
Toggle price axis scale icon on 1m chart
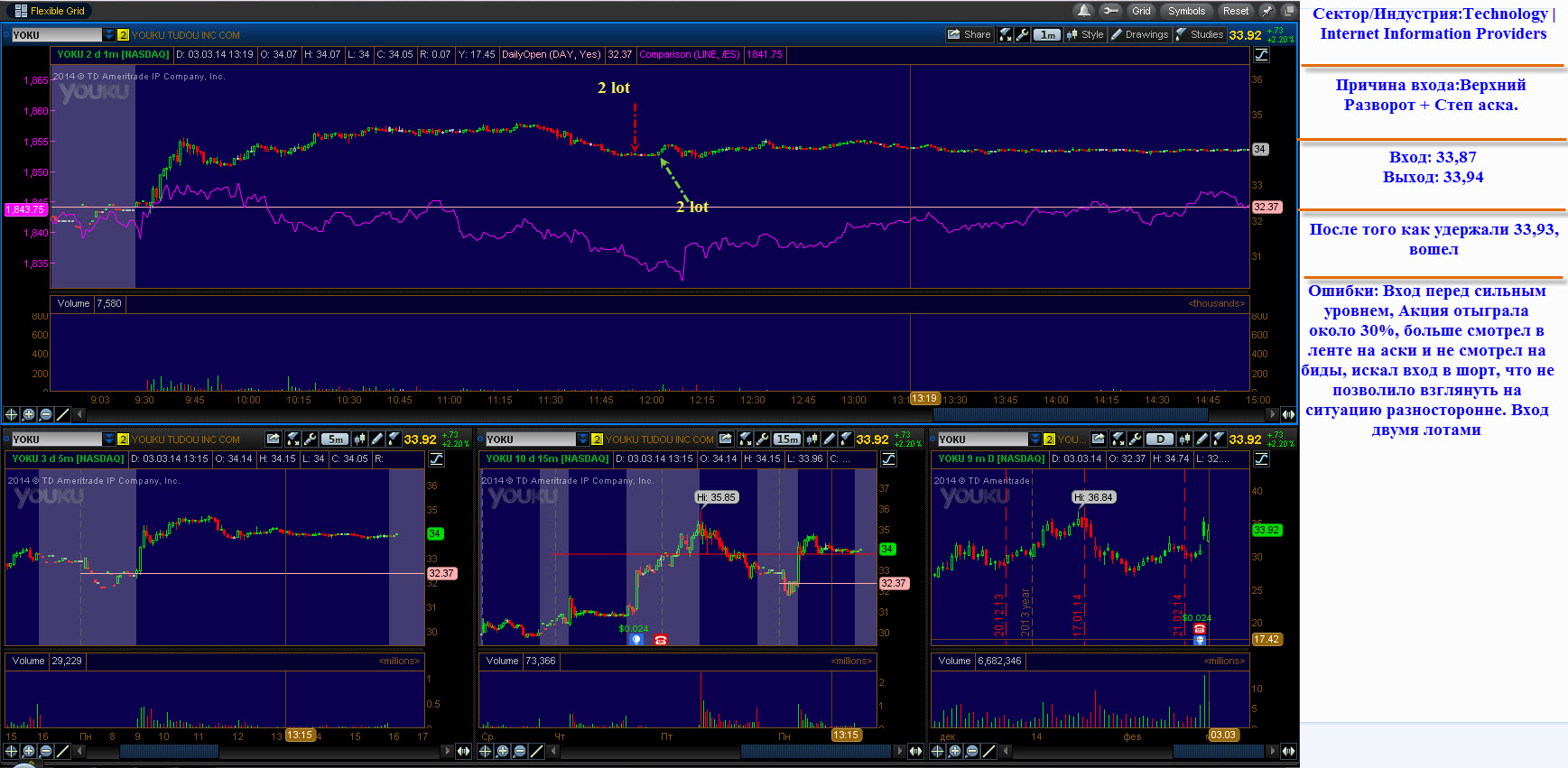point(1261,55)
